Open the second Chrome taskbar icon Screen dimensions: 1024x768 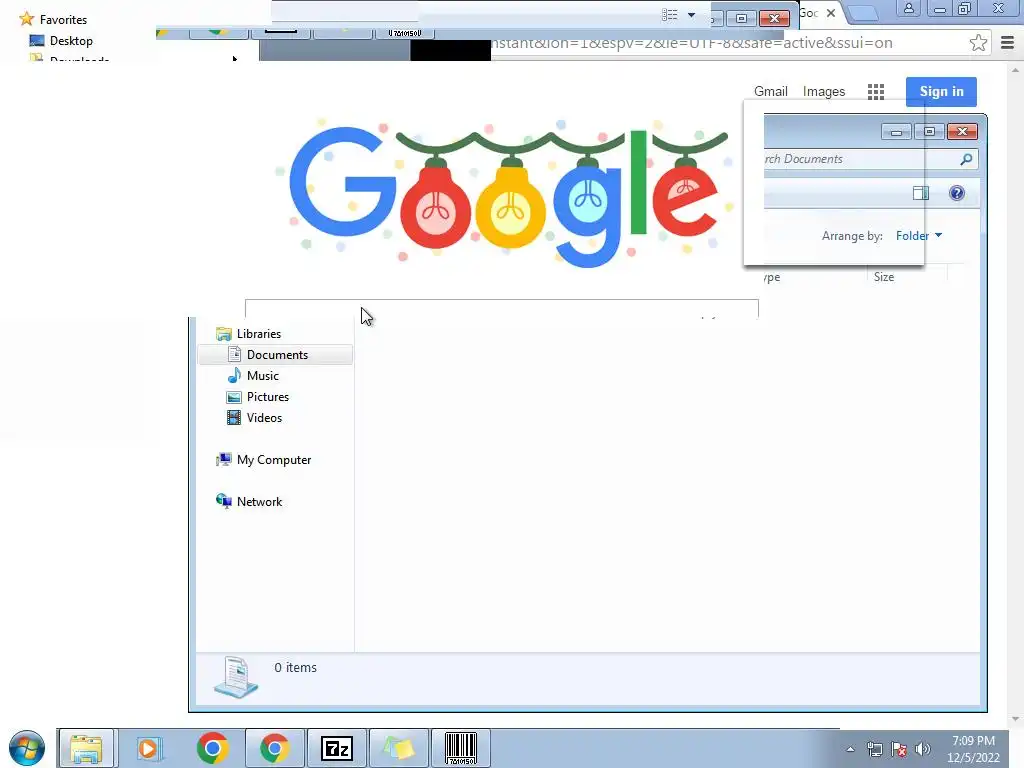[x=274, y=748]
